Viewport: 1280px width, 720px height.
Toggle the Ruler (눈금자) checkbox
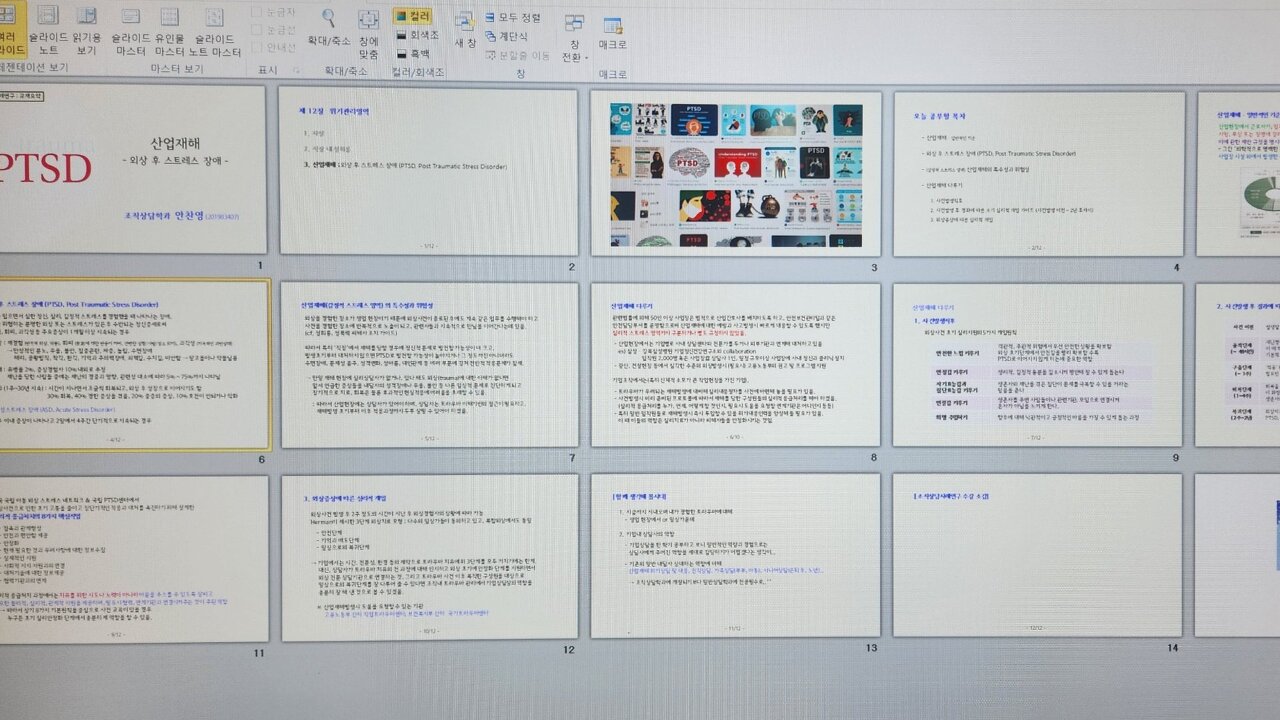273,13
